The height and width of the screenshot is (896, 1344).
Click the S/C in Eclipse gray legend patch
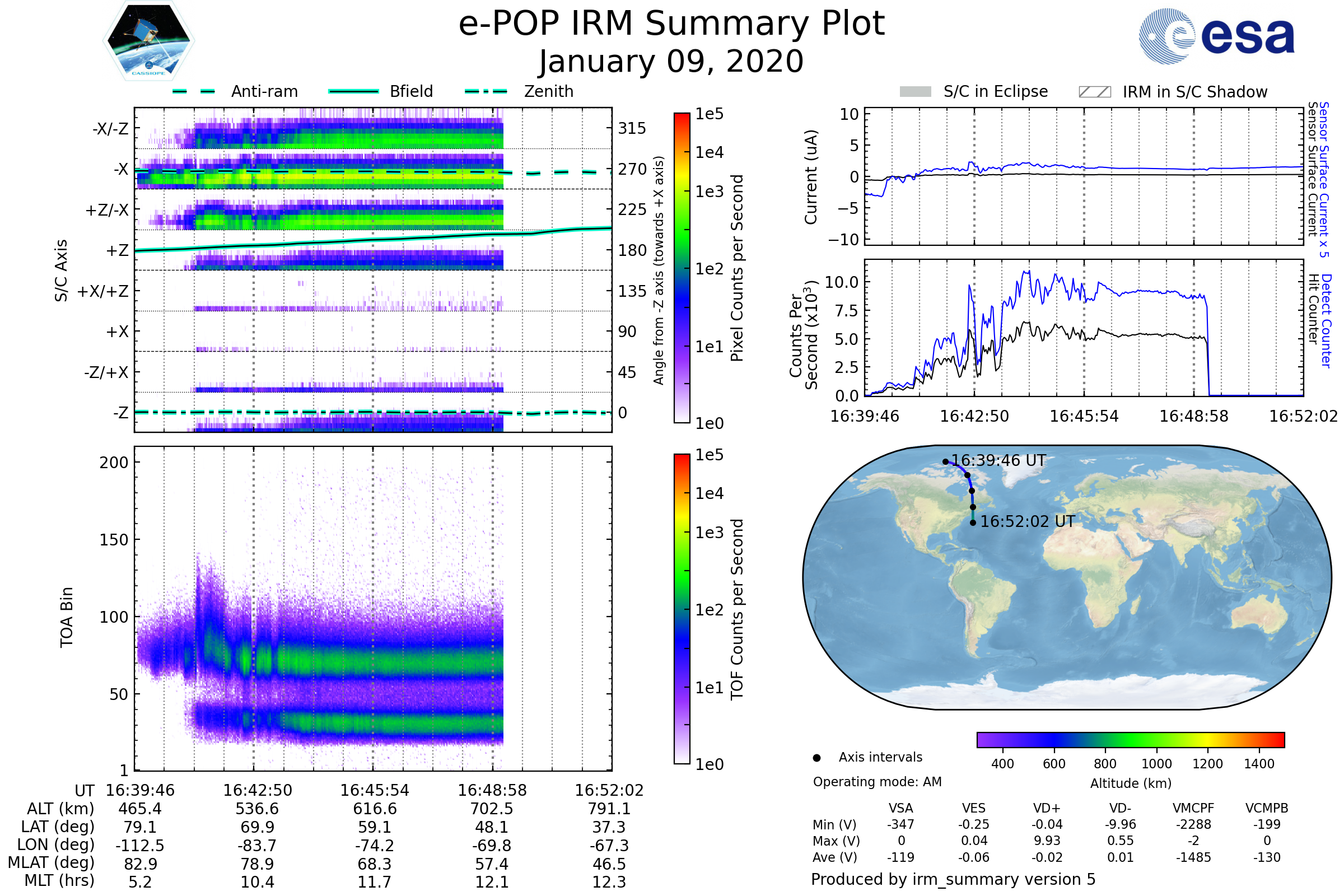click(x=915, y=92)
